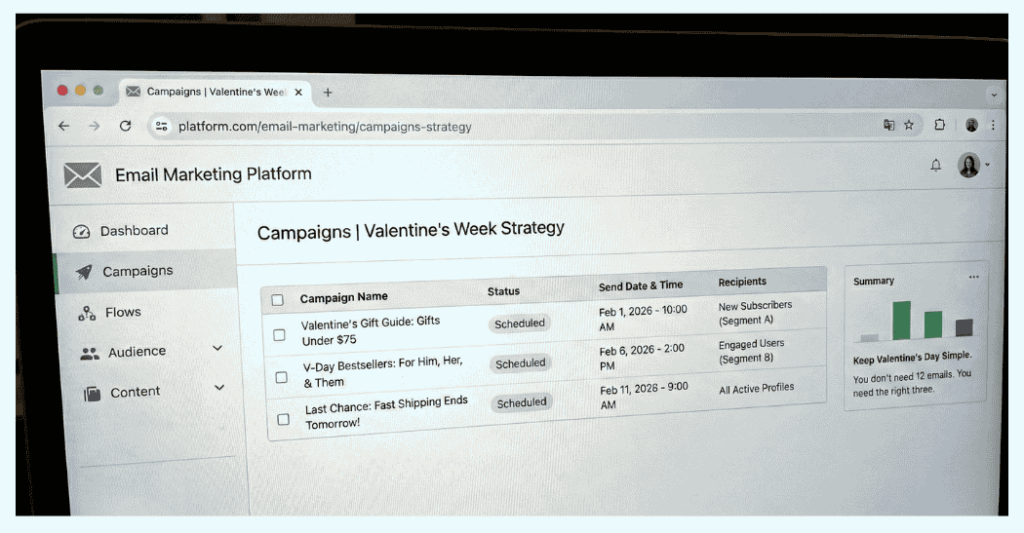Click Keep Valentine's Day Simple. heading
Viewport: 1024px width, 533px height.
pos(912,358)
